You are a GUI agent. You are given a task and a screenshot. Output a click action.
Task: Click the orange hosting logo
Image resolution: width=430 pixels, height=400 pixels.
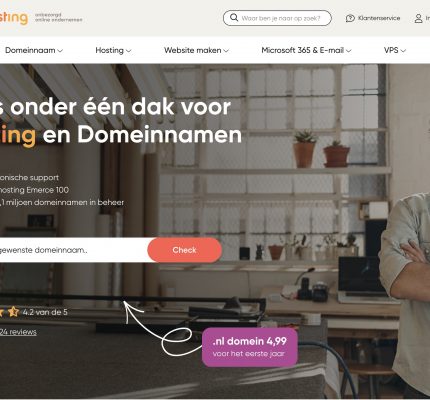click(13, 18)
